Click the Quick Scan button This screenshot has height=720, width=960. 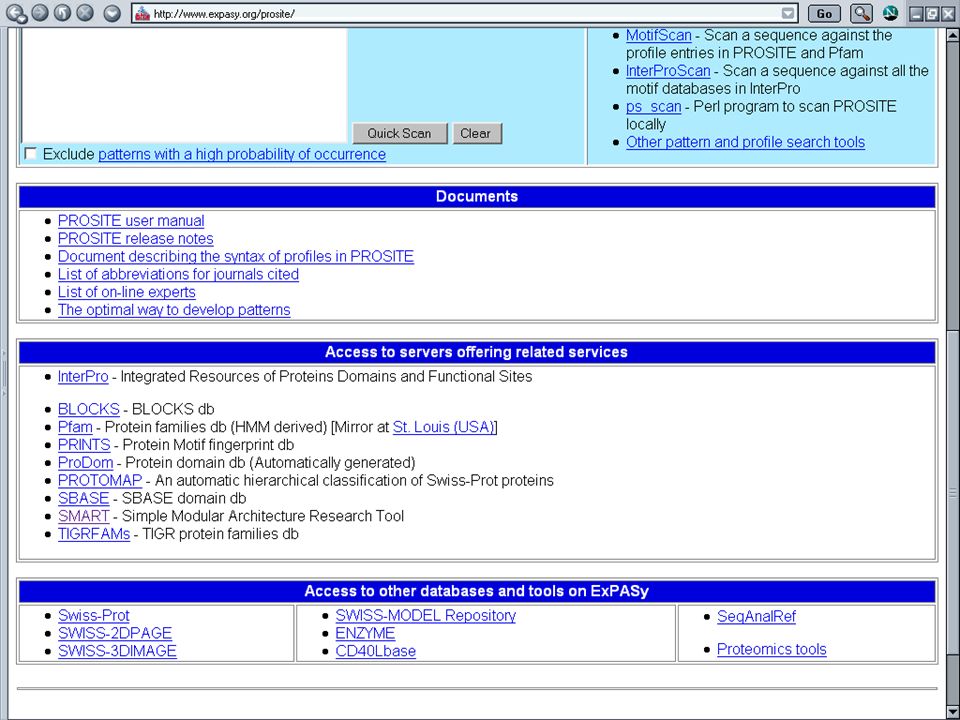399,133
